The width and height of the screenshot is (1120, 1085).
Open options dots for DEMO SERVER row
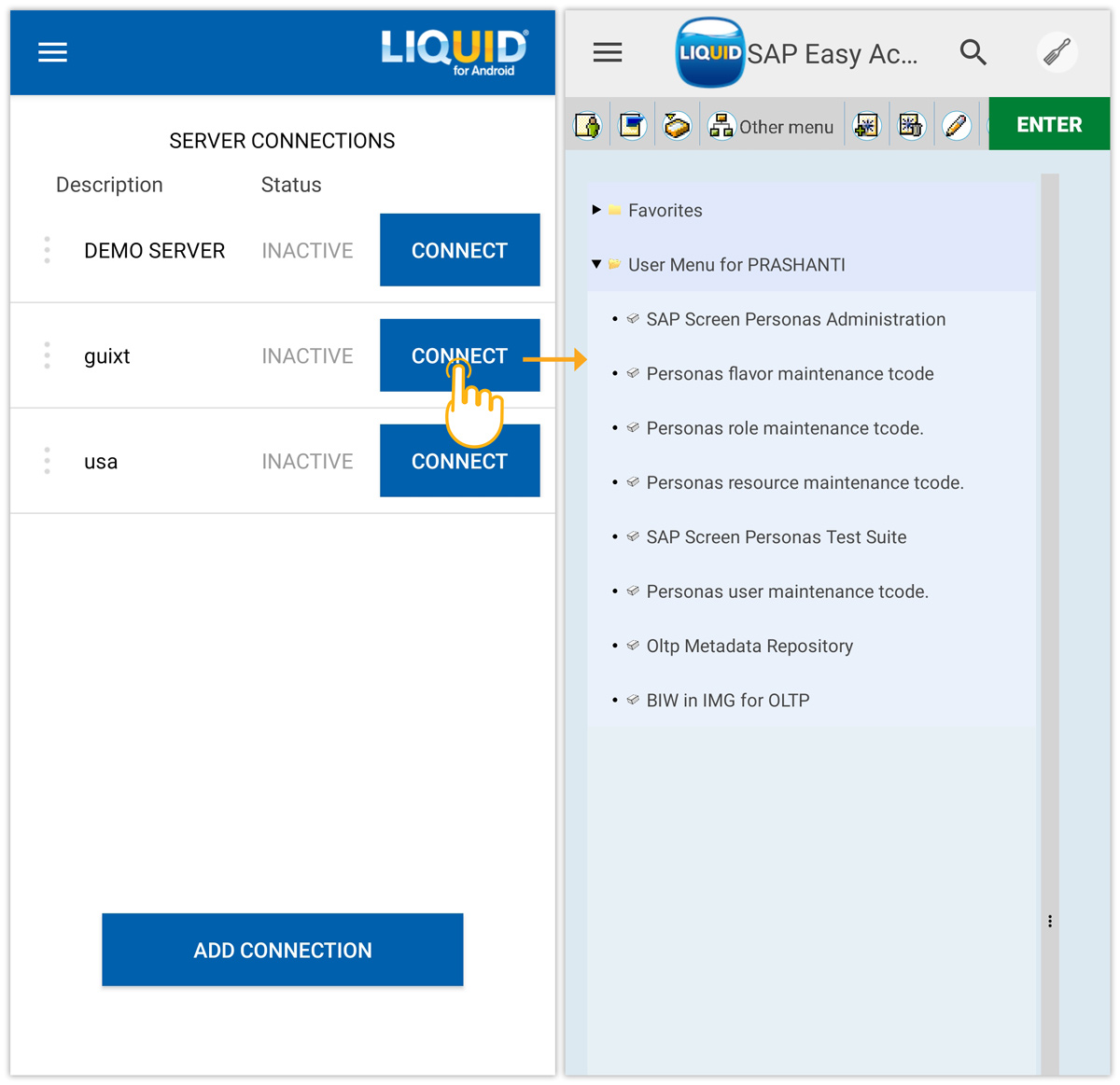pos(47,250)
